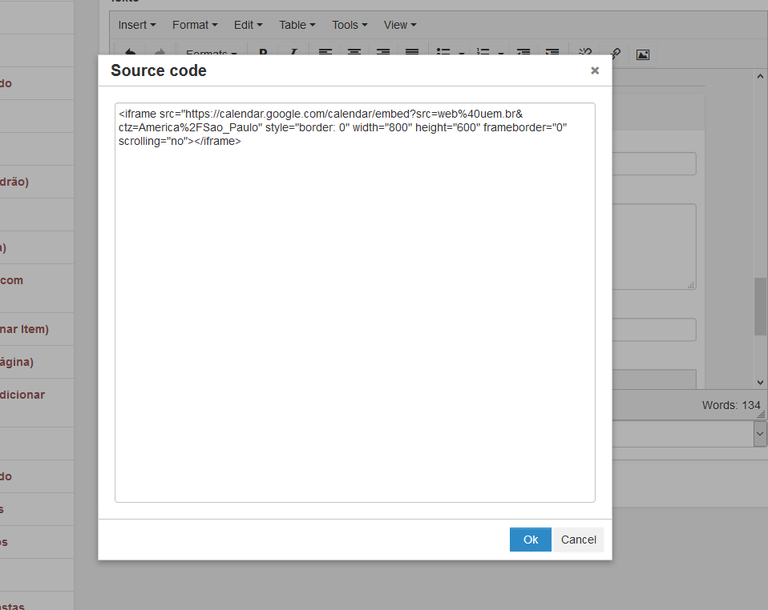Open the Format menu
Viewport: 768px width, 610px height.
click(195, 25)
